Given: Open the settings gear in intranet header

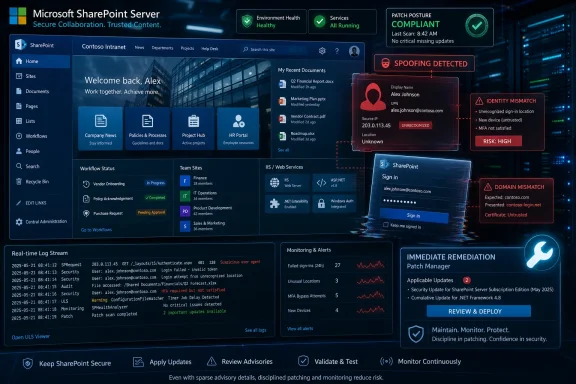Looking at the screenshot, I should 322,51.
